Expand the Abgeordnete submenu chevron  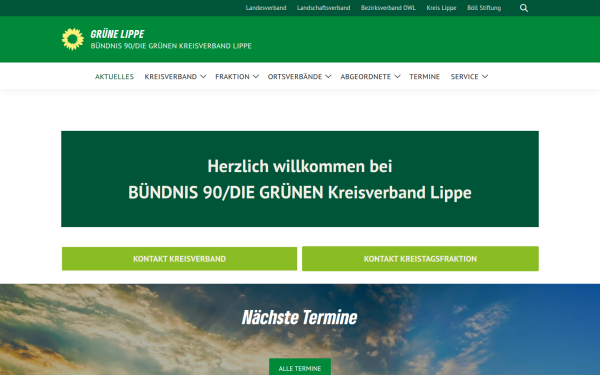tap(397, 77)
